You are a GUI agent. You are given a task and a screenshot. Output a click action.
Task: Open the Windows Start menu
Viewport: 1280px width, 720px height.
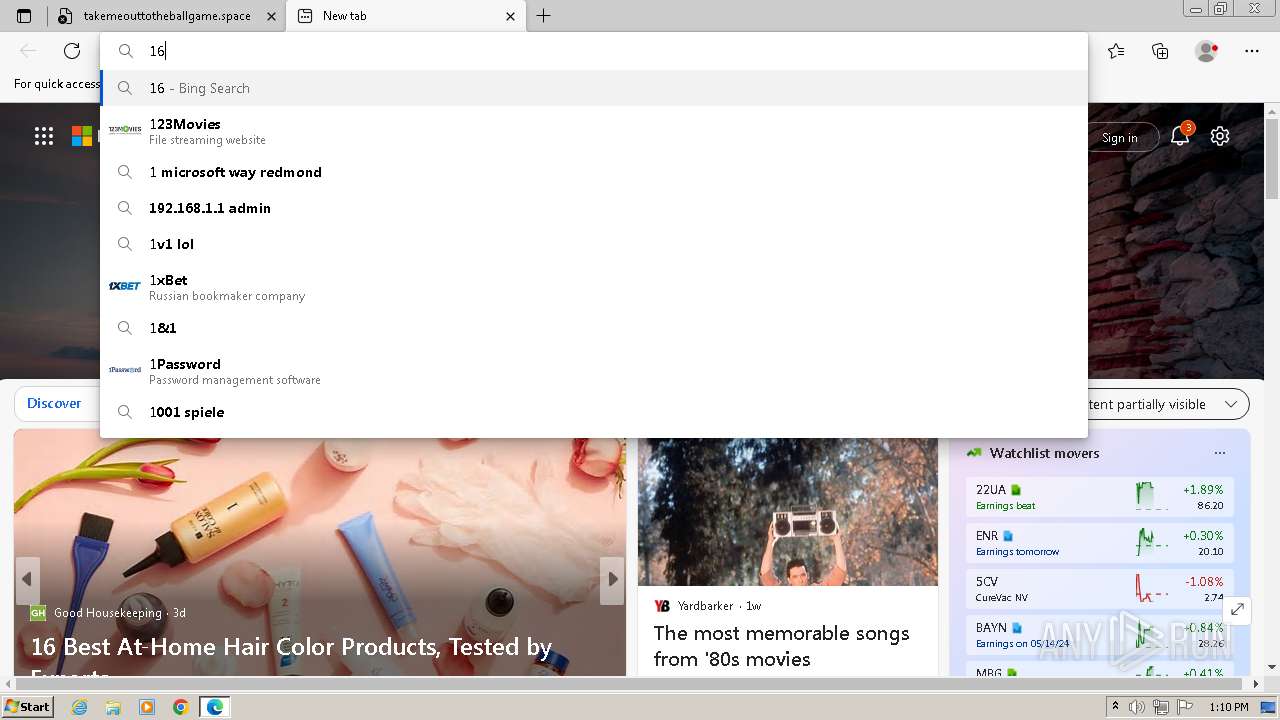click(x=27, y=707)
